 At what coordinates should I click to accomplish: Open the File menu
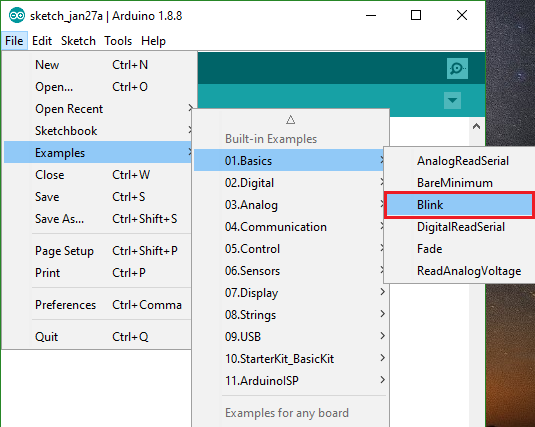tap(14, 41)
